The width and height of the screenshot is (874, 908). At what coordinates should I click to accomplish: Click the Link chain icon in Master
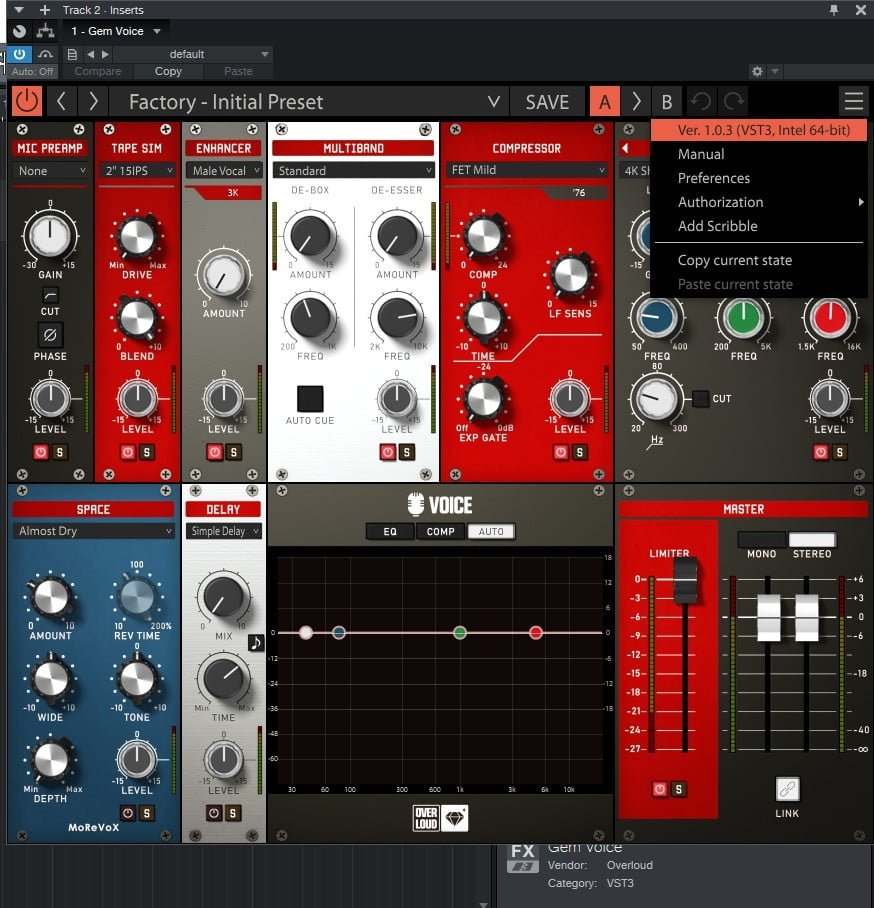pyautogui.click(x=787, y=789)
